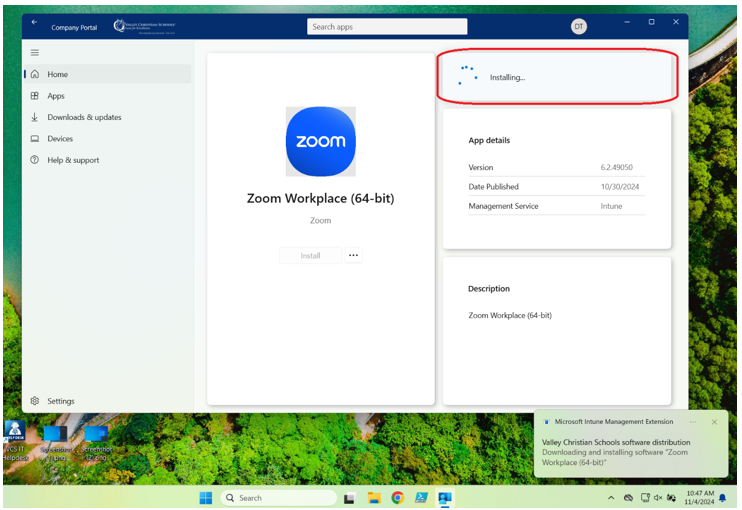Screen dimensions: 742x510
Task: Open Downloads & updates
Action: [x=108, y=117]
